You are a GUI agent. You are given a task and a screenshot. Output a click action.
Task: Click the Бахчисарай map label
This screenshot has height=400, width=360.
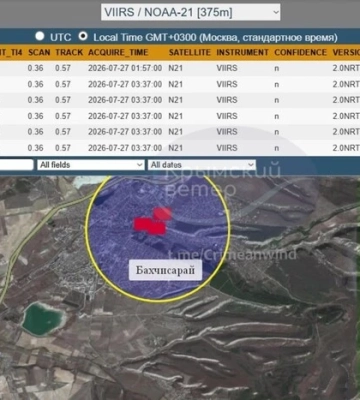pos(165,270)
